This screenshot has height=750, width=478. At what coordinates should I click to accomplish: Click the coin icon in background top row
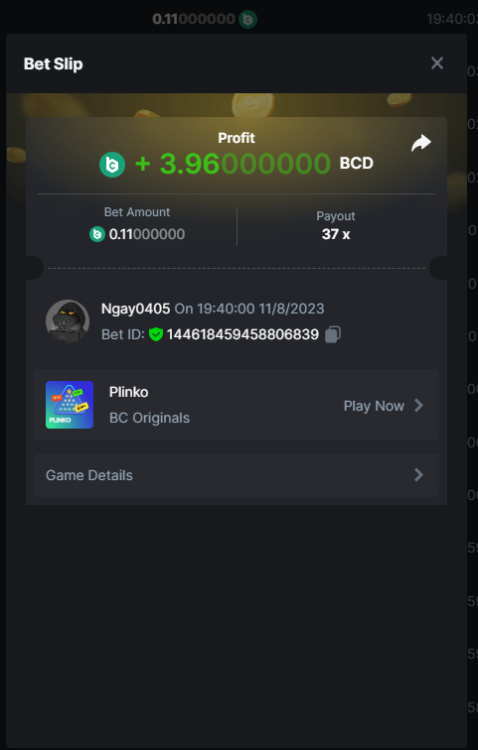point(248,19)
